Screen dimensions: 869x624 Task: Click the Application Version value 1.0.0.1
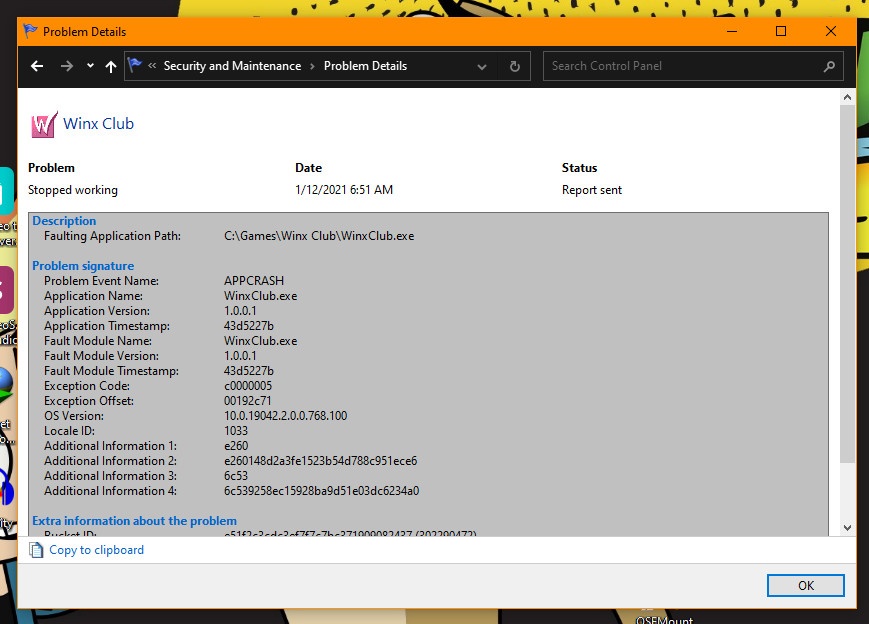[240, 310]
